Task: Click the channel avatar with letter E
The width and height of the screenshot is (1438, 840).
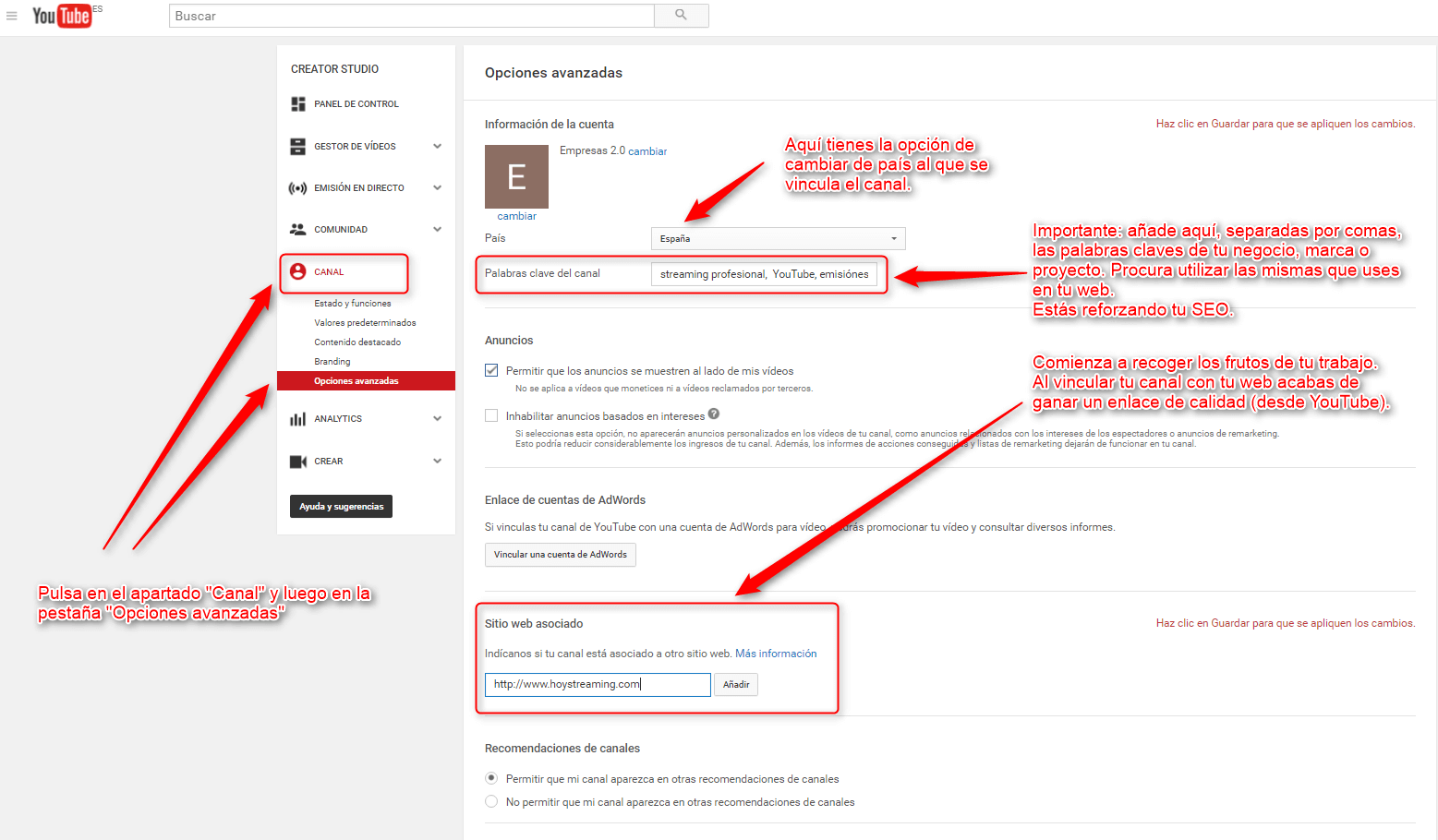Action: click(x=516, y=176)
